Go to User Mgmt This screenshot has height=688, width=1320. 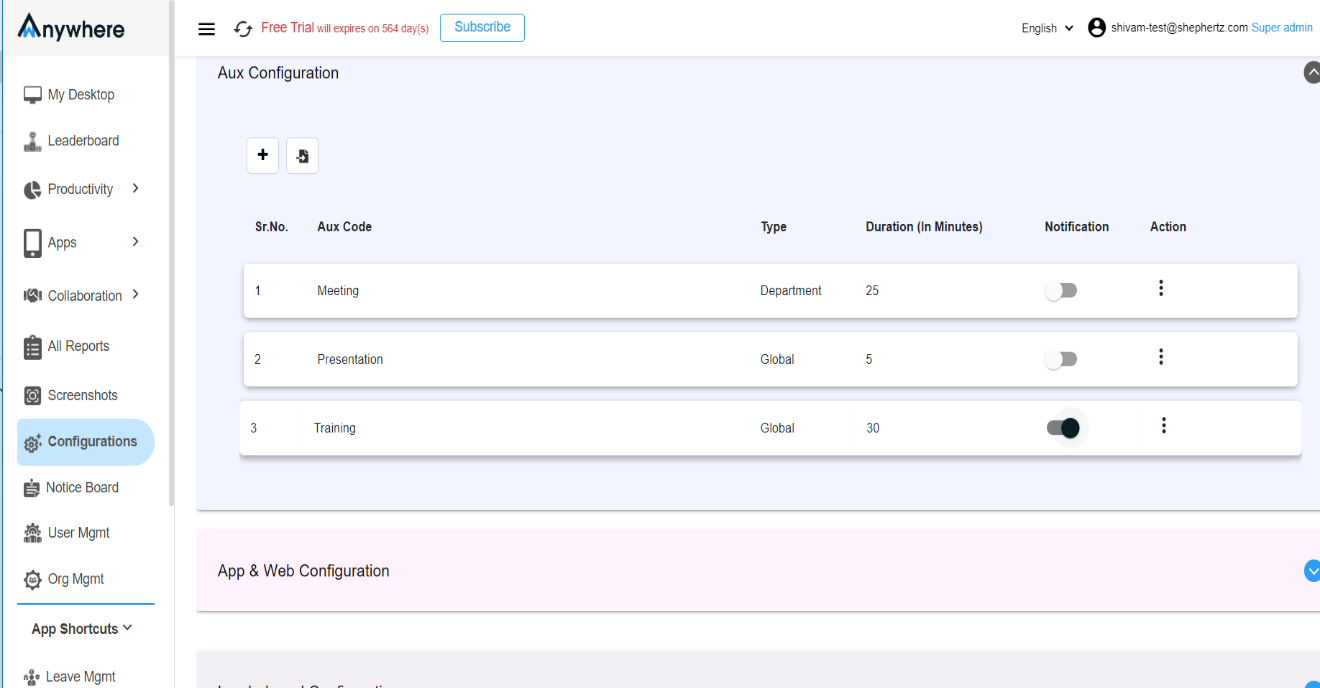click(79, 533)
